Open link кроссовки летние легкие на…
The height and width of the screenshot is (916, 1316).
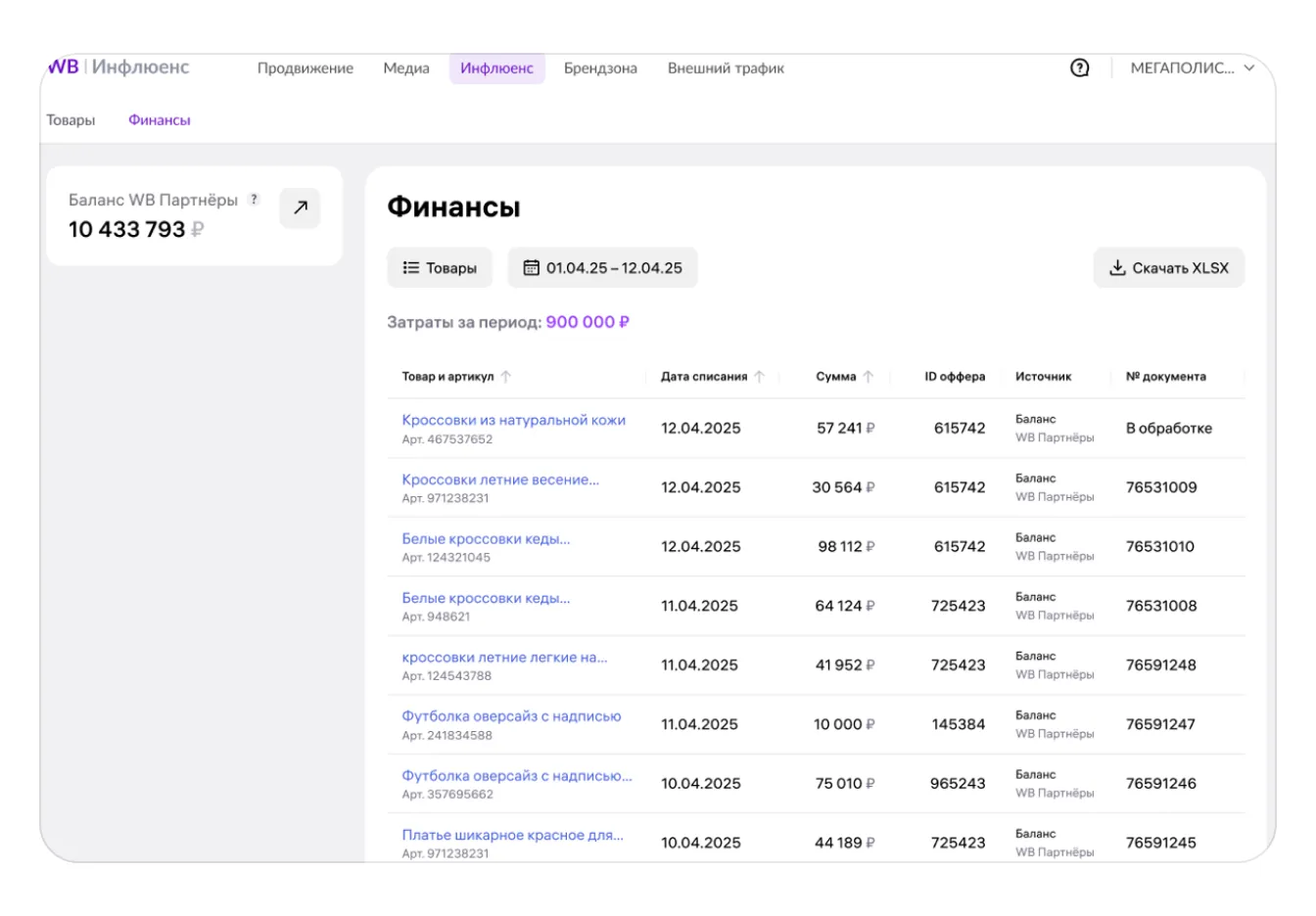[504, 657]
